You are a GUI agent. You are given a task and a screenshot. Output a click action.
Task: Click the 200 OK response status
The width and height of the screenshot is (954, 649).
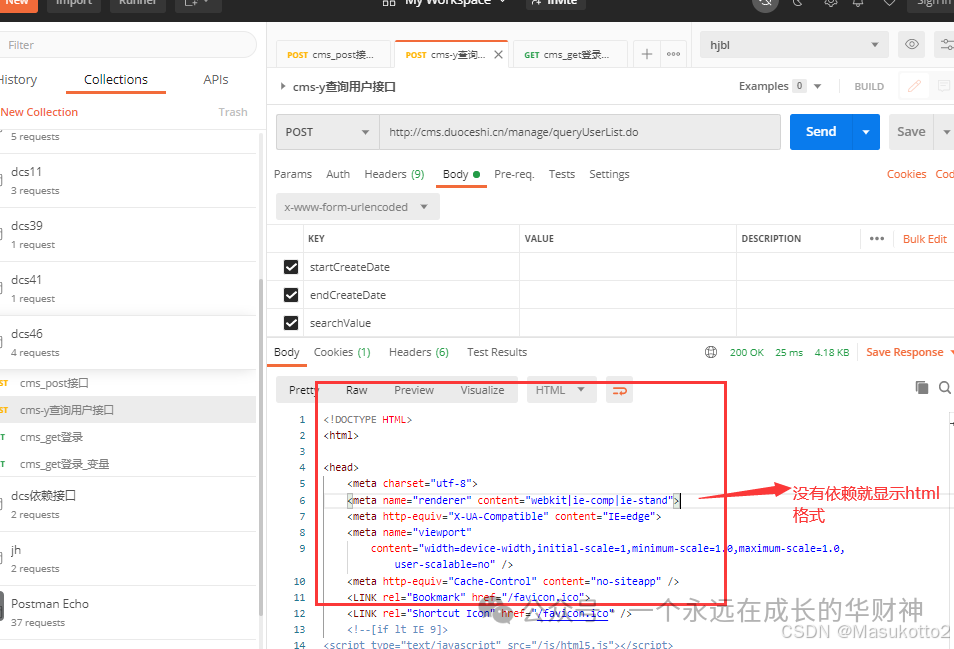coord(747,352)
